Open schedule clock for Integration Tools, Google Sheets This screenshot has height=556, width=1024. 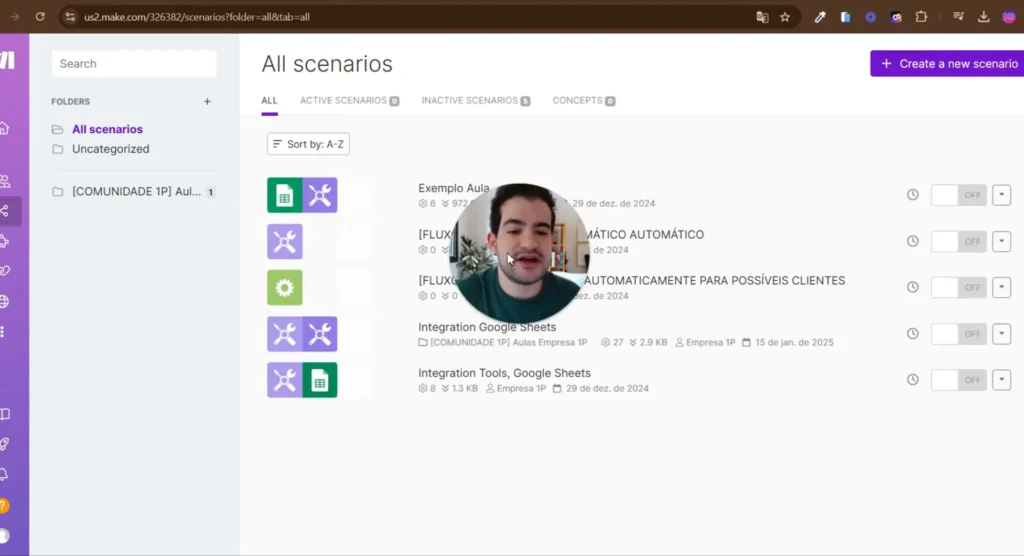click(x=912, y=380)
